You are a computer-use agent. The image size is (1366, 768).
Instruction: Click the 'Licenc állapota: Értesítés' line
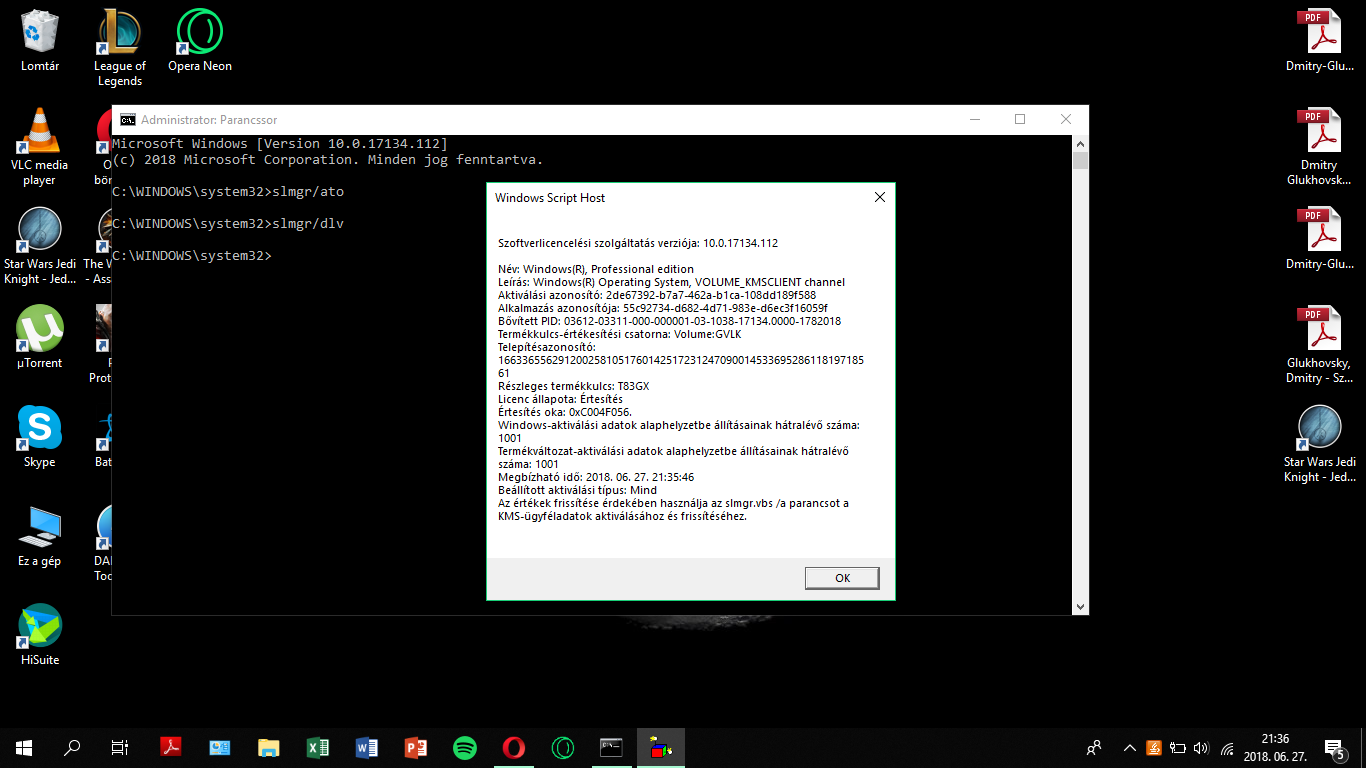tap(560, 399)
